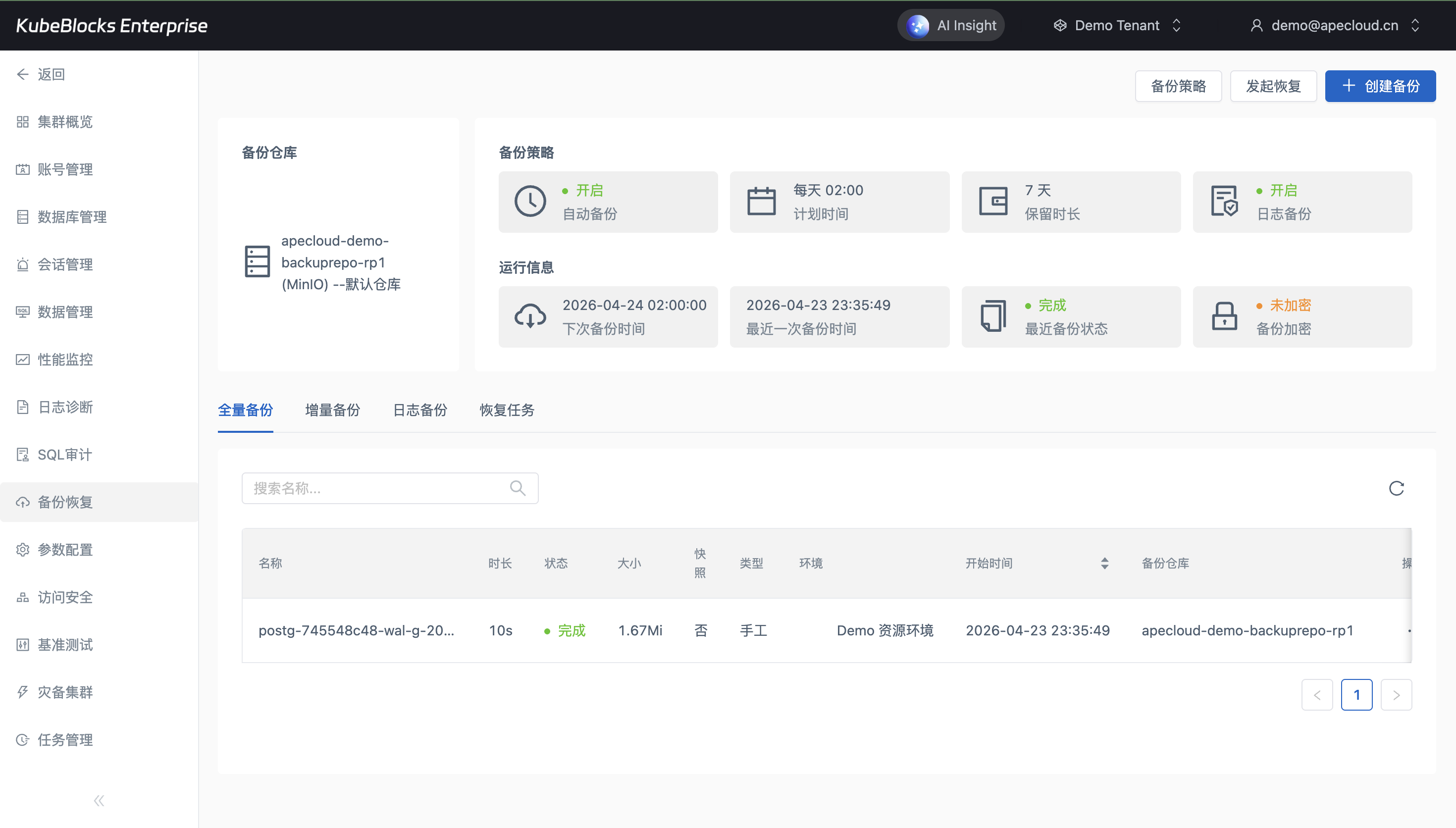The height and width of the screenshot is (828, 1456).
Task: Click the refresh icon above backup table
Action: coord(1396,488)
